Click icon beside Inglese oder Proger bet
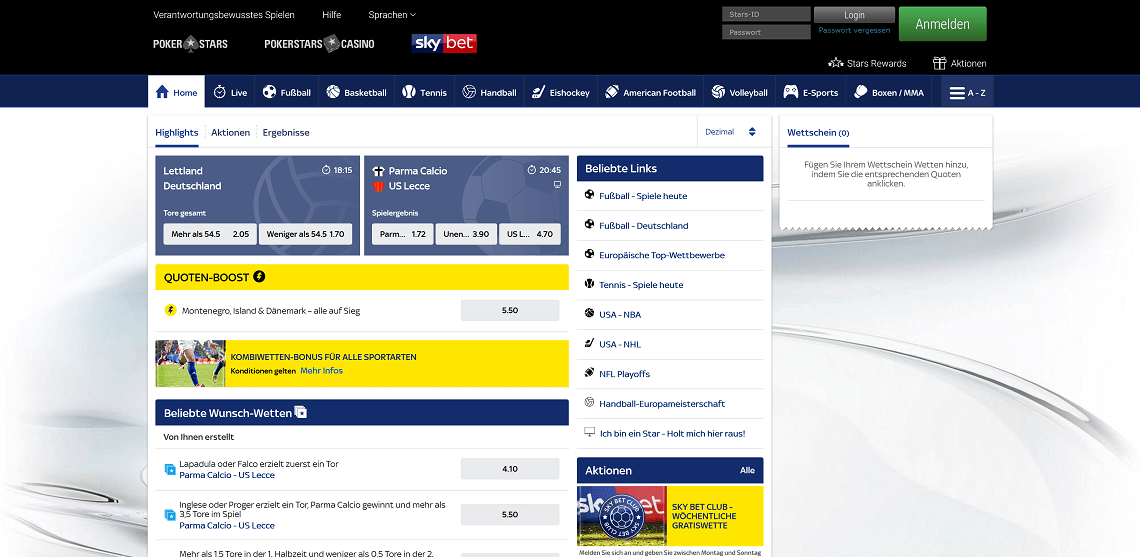The height and width of the screenshot is (557, 1140). click(x=170, y=515)
